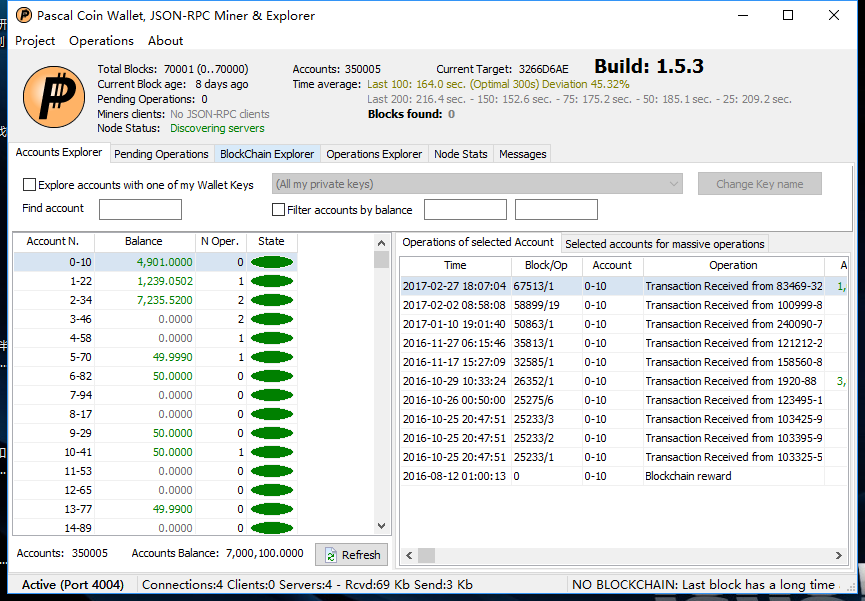Click the accounts list scroll down arrow
This screenshot has height=601, width=865.
click(x=381, y=526)
